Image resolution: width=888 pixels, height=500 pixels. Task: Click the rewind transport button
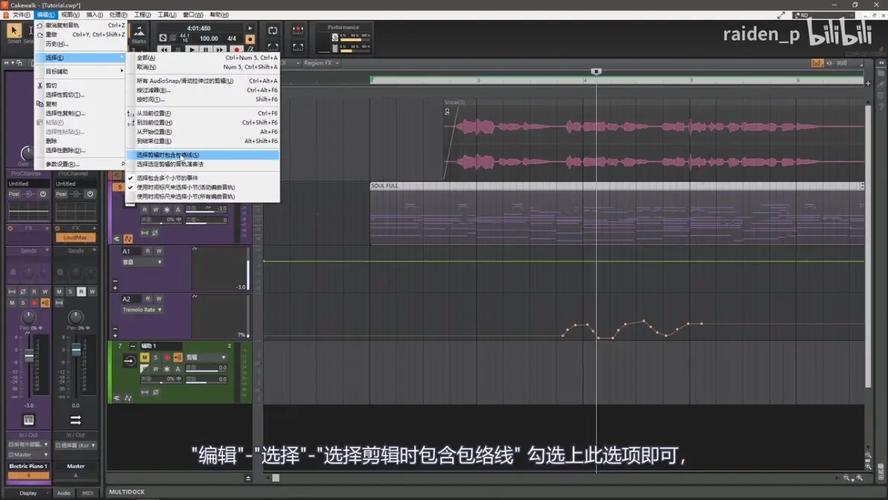164,50
